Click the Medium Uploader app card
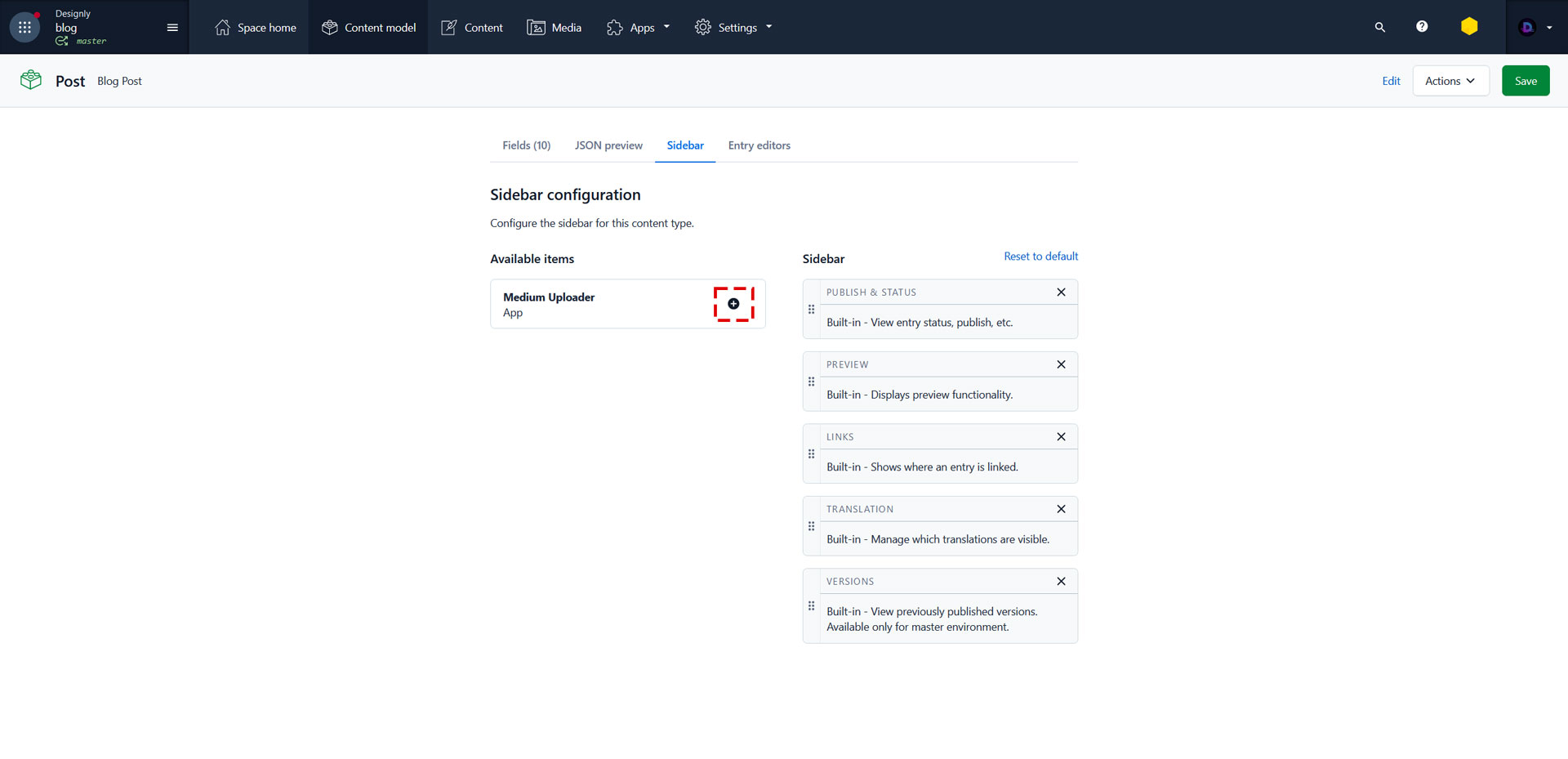Image resolution: width=1568 pixels, height=759 pixels. tap(627, 304)
